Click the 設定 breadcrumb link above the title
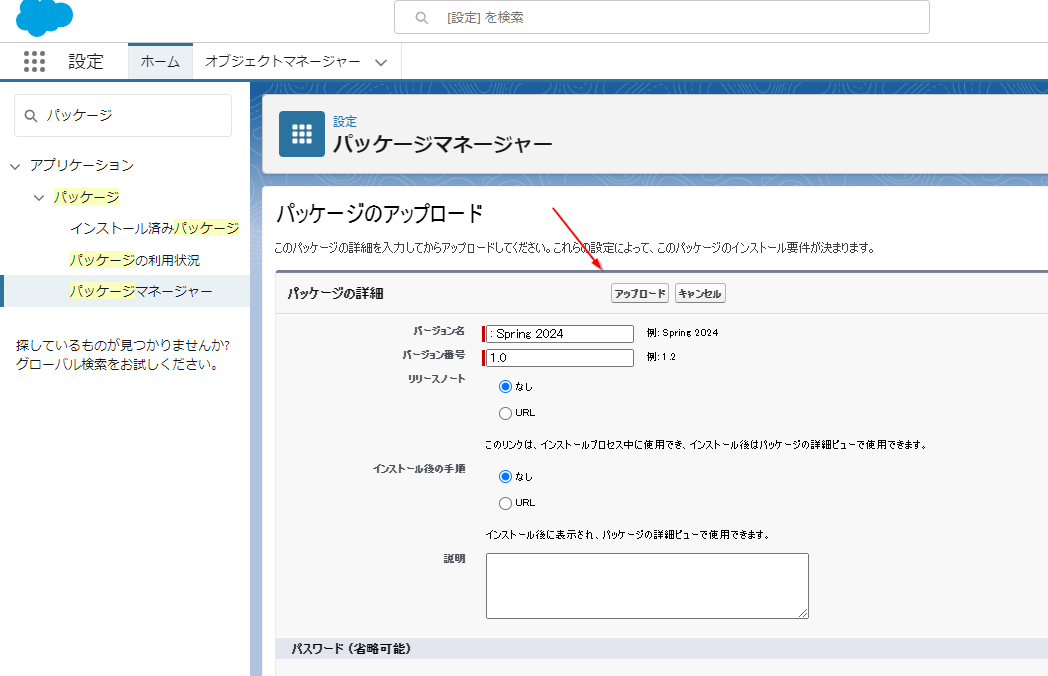Viewport: 1048px width, 676px height. 345,122
